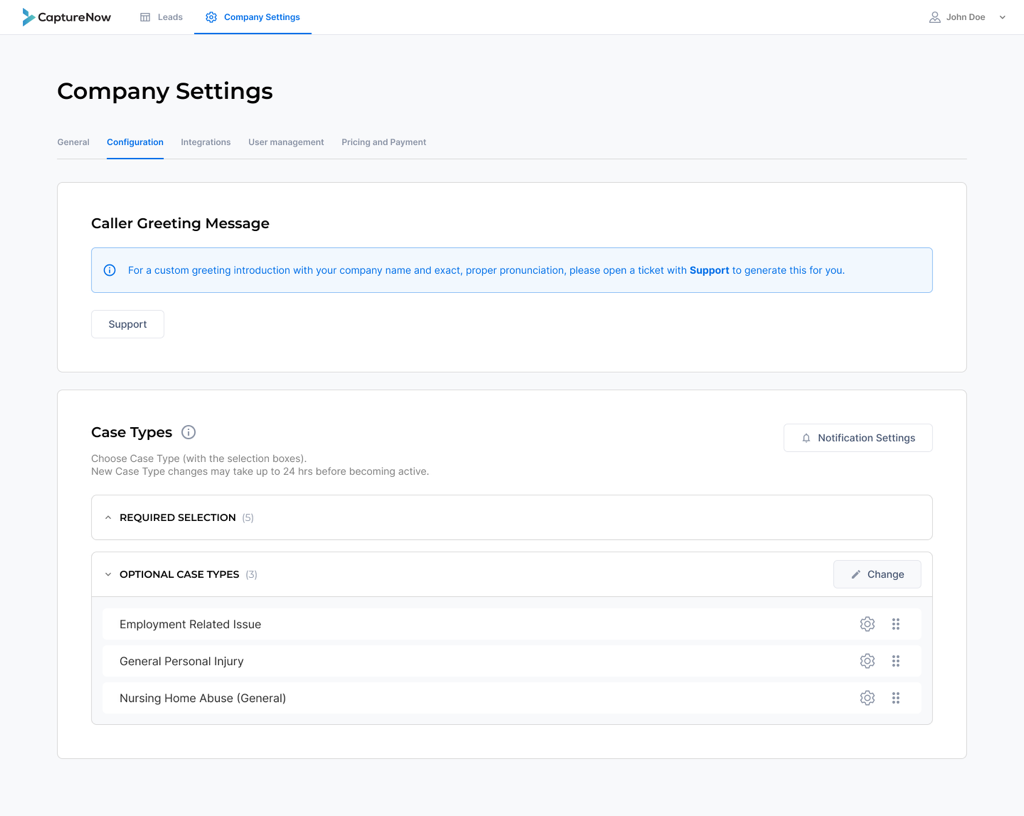Click the Company Settings page title
This screenshot has height=816, width=1024.
pyautogui.click(x=165, y=91)
